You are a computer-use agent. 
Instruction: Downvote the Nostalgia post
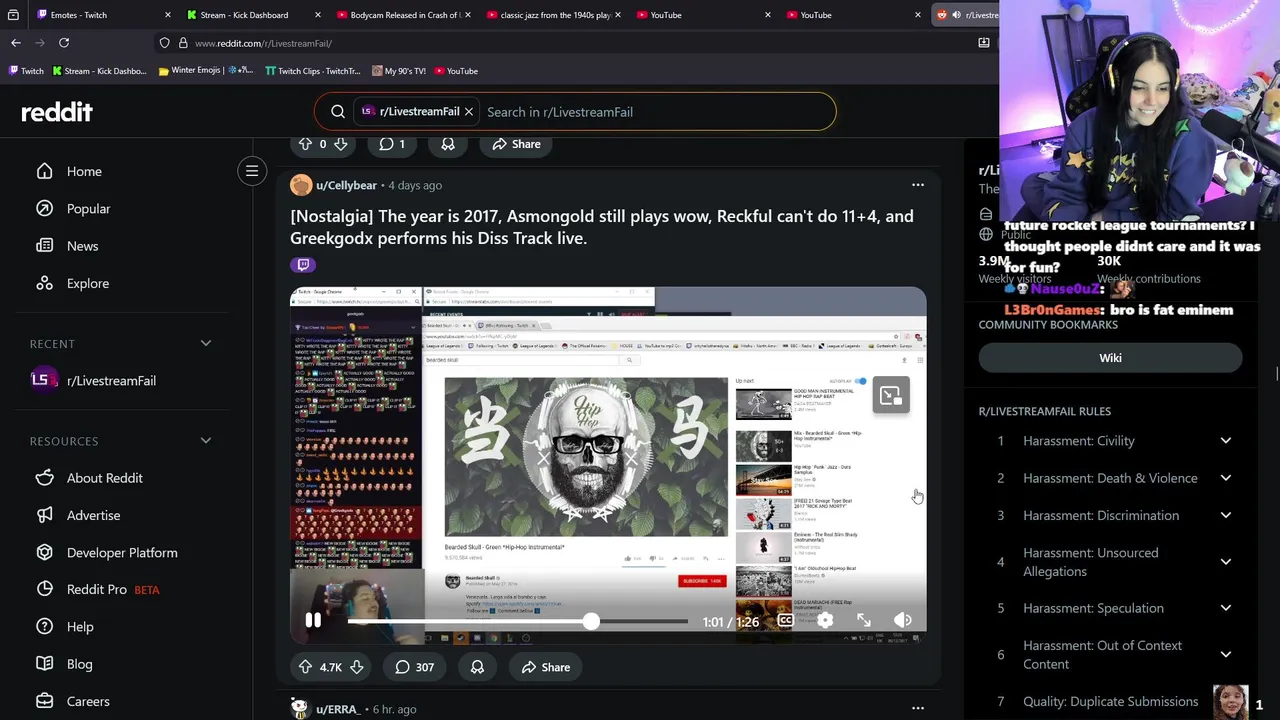tap(356, 667)
